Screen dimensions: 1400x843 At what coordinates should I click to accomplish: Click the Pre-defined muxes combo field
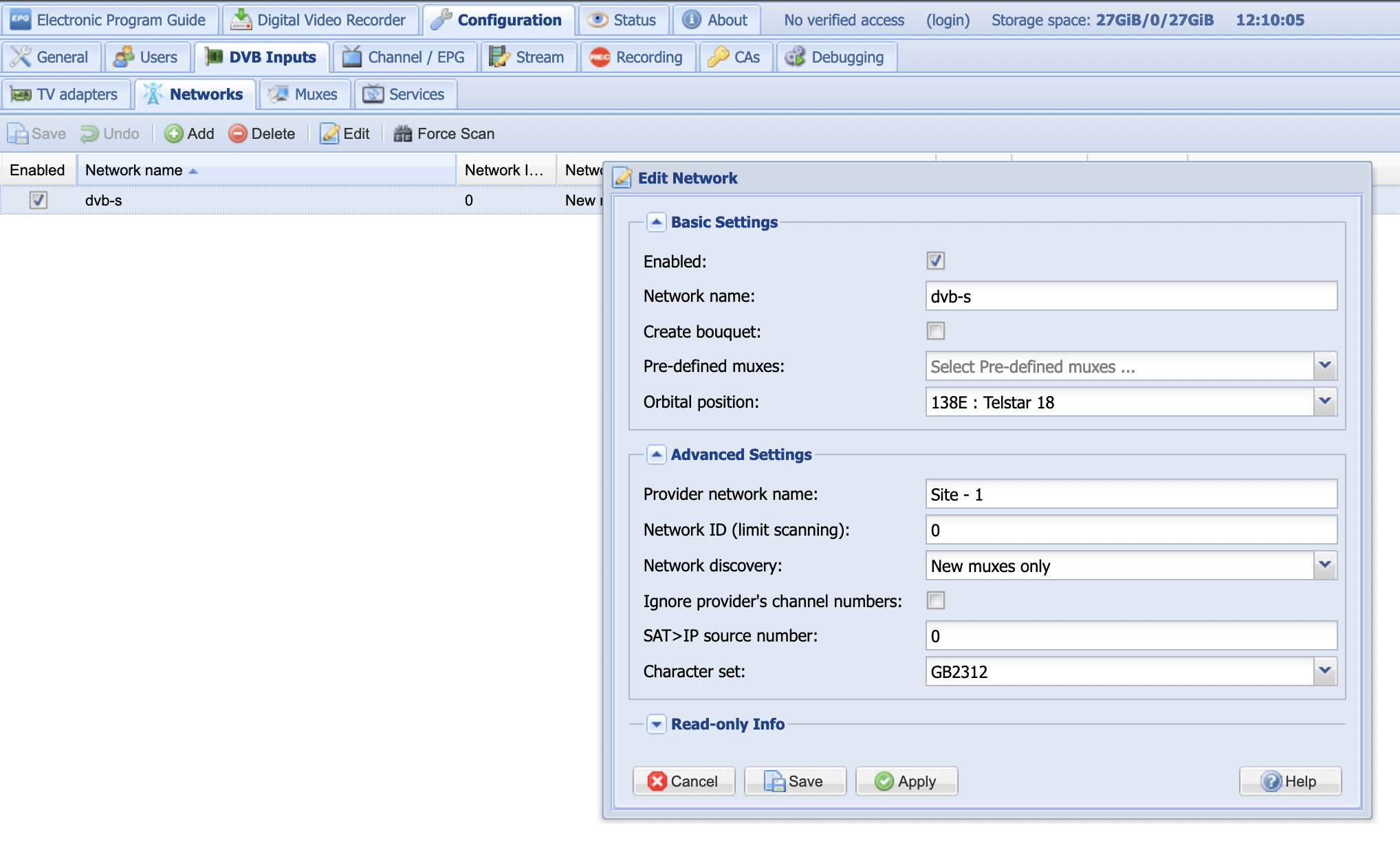1119,366
